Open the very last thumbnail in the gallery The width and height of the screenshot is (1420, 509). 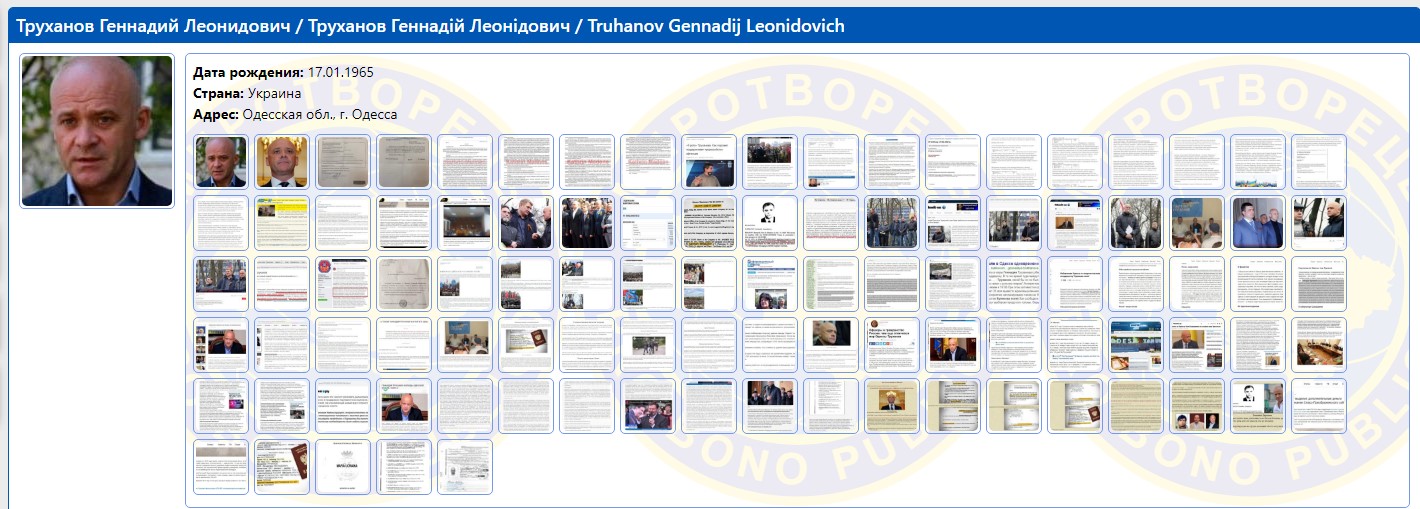click(x=465, y=467)
